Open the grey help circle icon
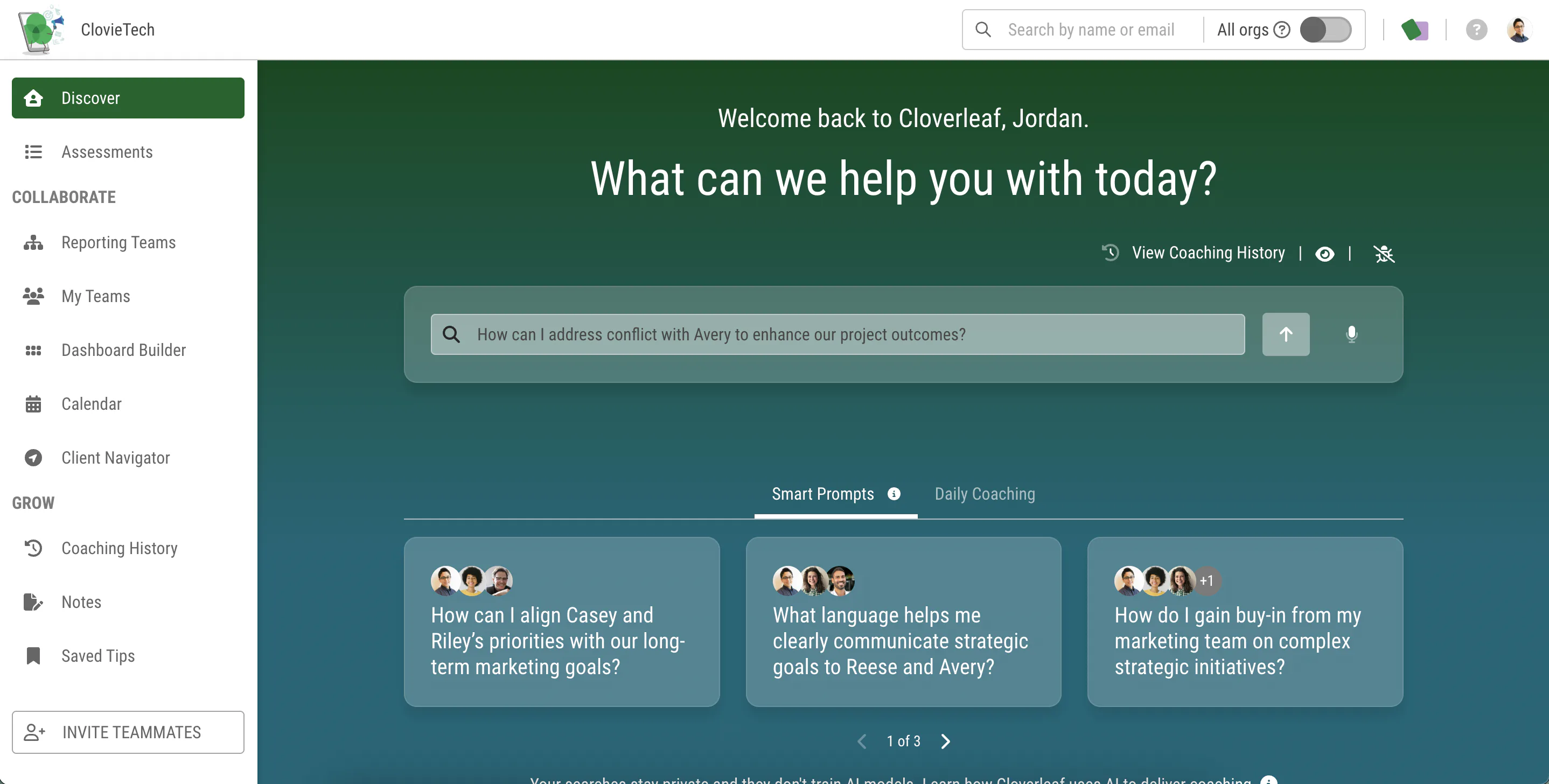This screenshot has width=1549, height=784. 1476,30
